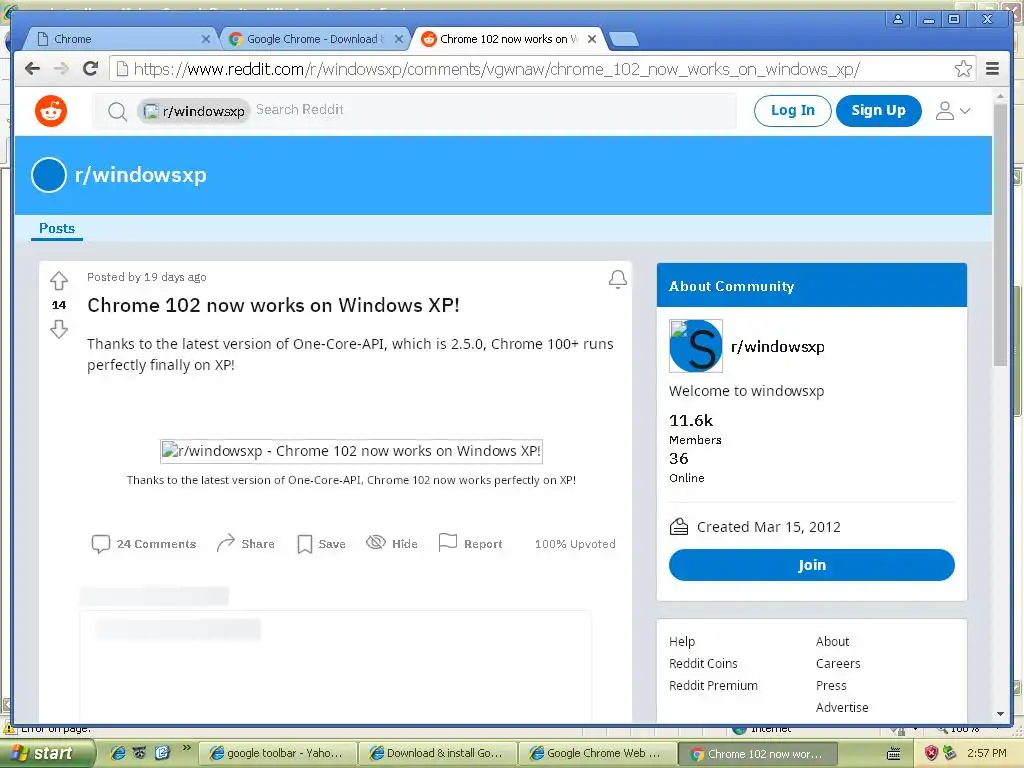Click the broken post image placeholder

click(x=351, y=451)
